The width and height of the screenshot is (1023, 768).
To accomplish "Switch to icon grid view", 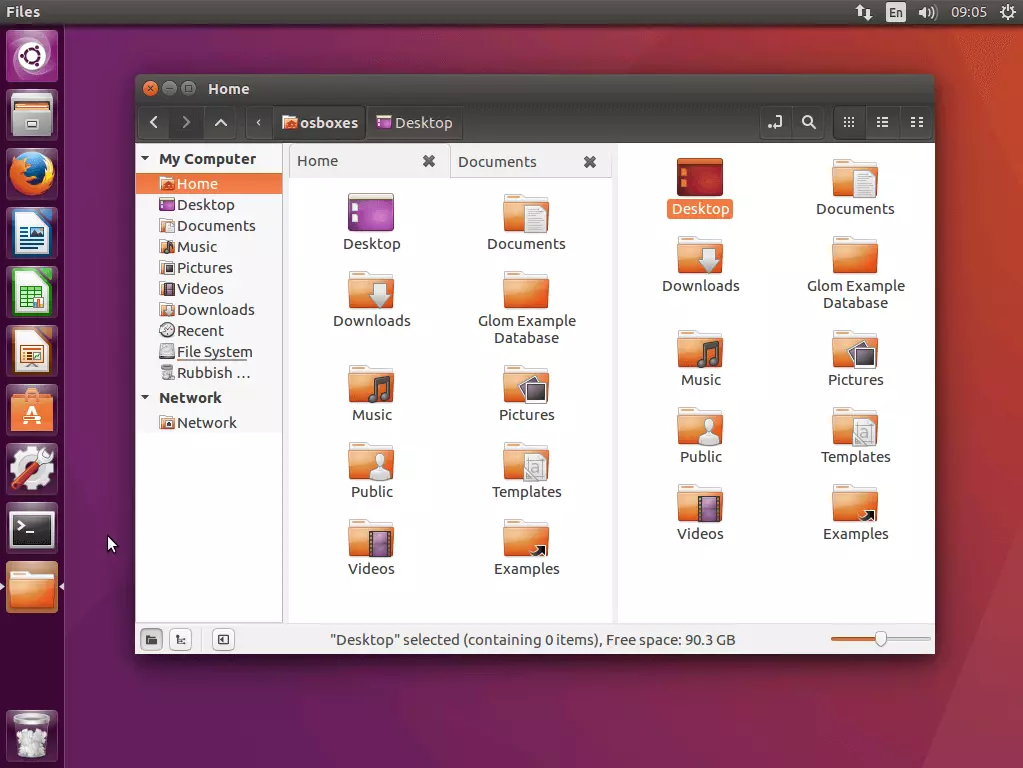I will (x=849, y=123).
